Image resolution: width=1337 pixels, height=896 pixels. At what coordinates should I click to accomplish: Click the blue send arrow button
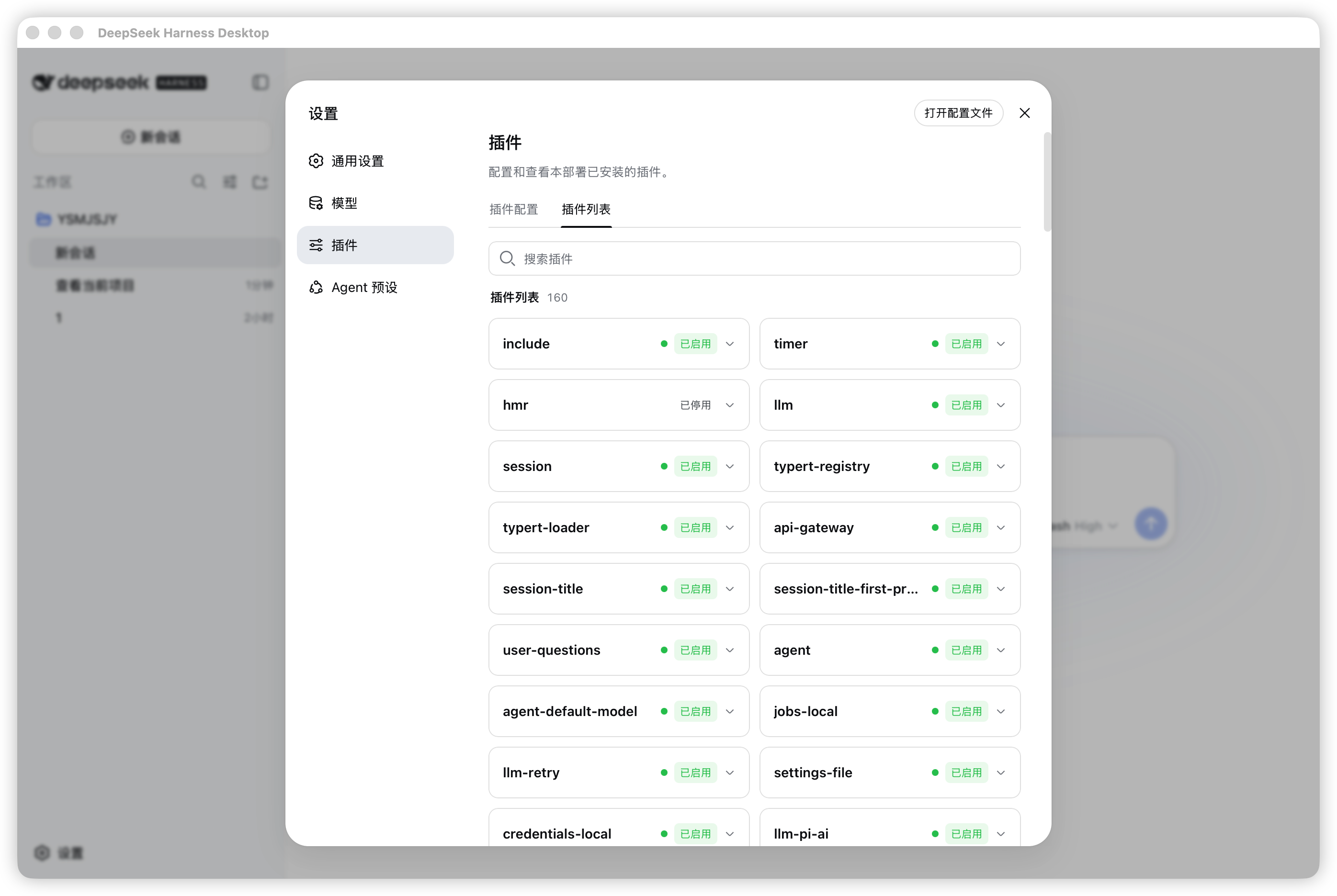coord(1151,524)
